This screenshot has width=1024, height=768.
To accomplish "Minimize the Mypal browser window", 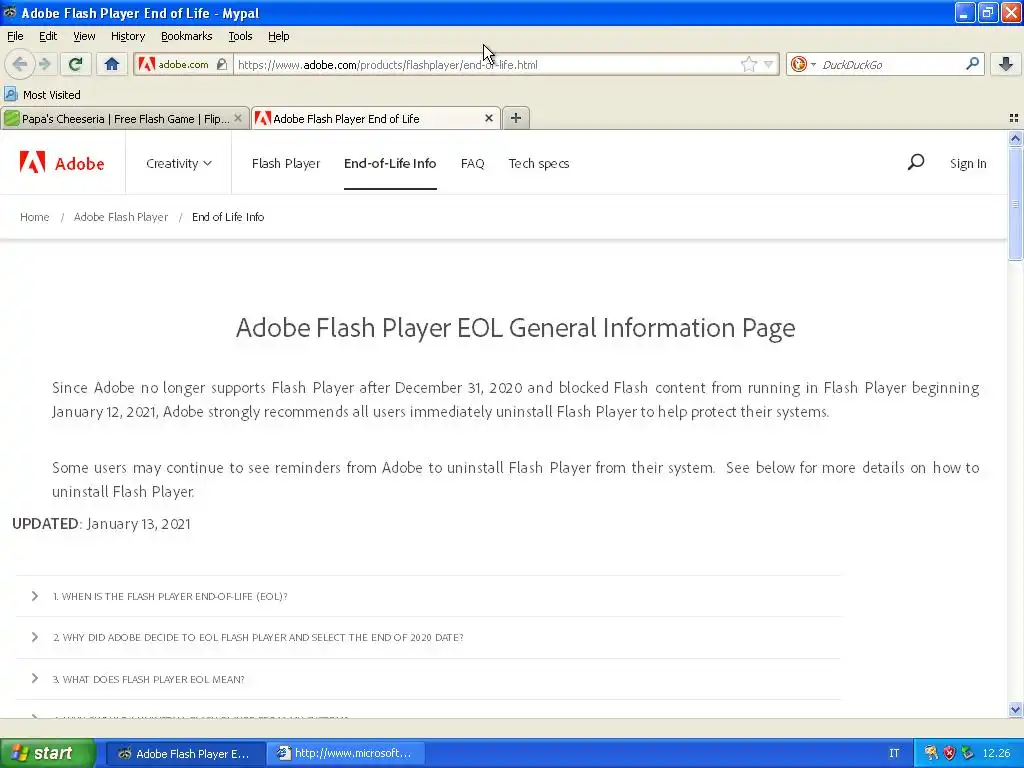I will pyautogui.click(x=965, y=12).
